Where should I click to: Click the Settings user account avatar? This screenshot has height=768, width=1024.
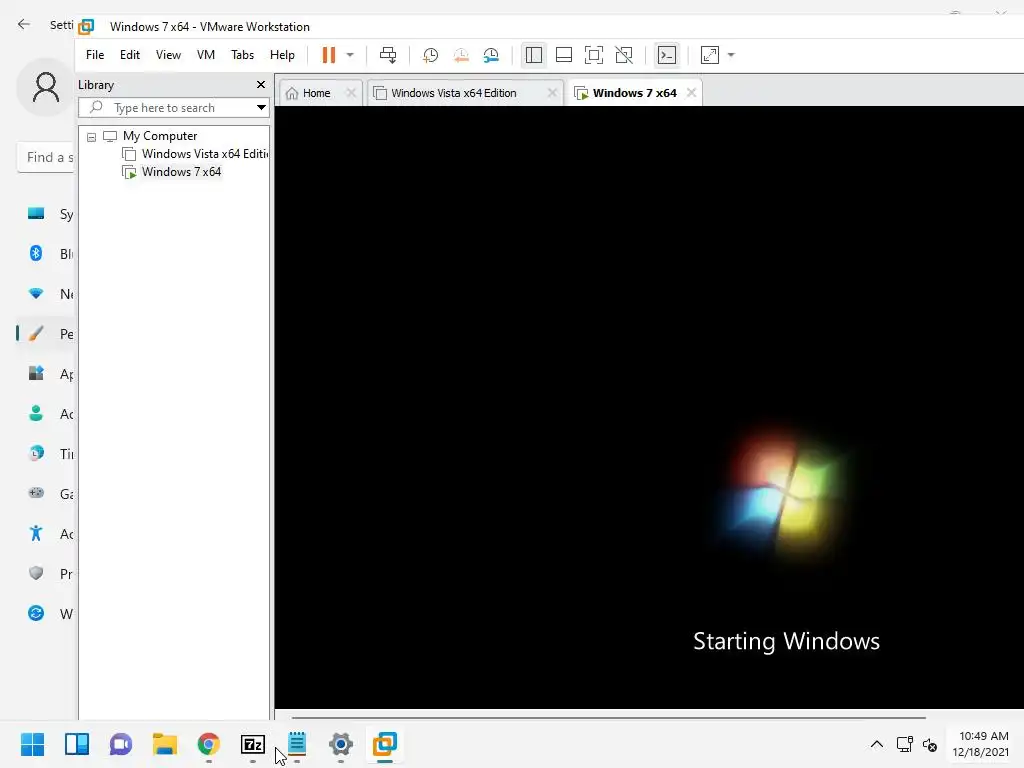(46, 87)
